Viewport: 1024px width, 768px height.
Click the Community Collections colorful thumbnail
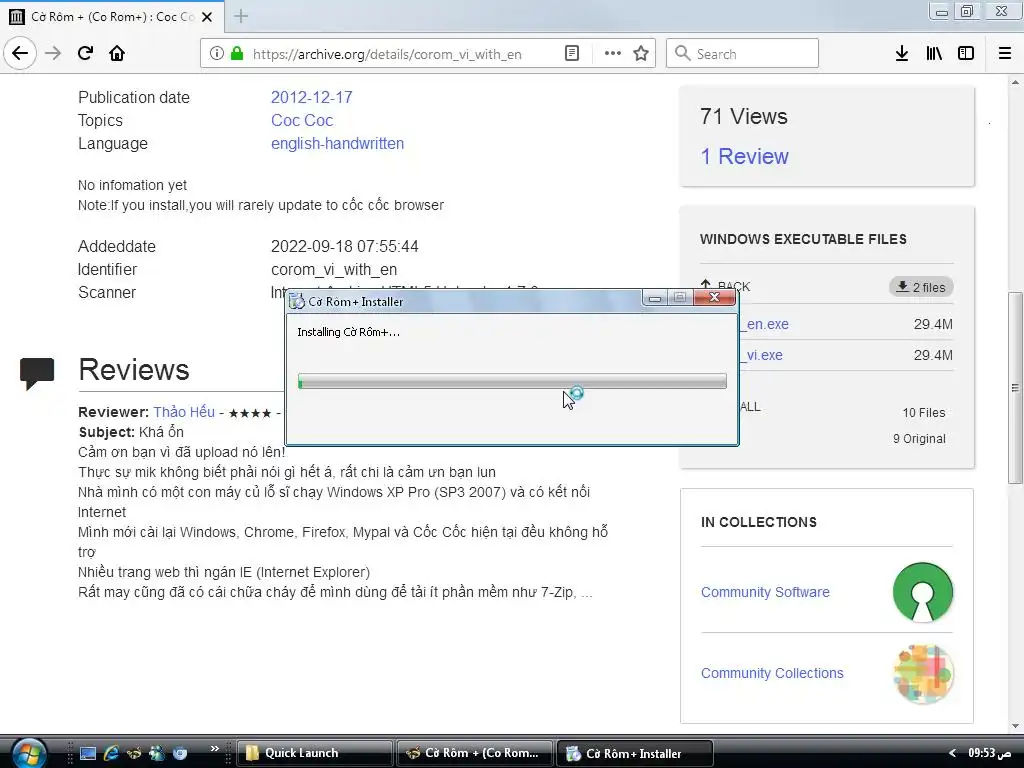923,674
